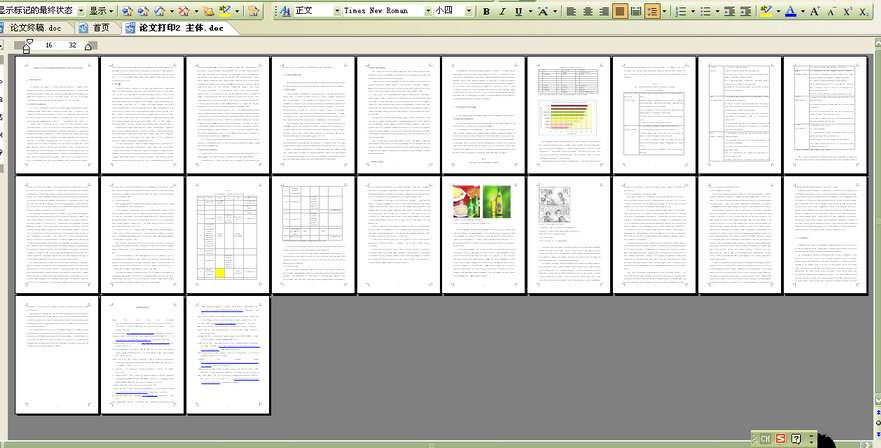
Task: Click the select browse object button
Action: (x=878, y=422)
